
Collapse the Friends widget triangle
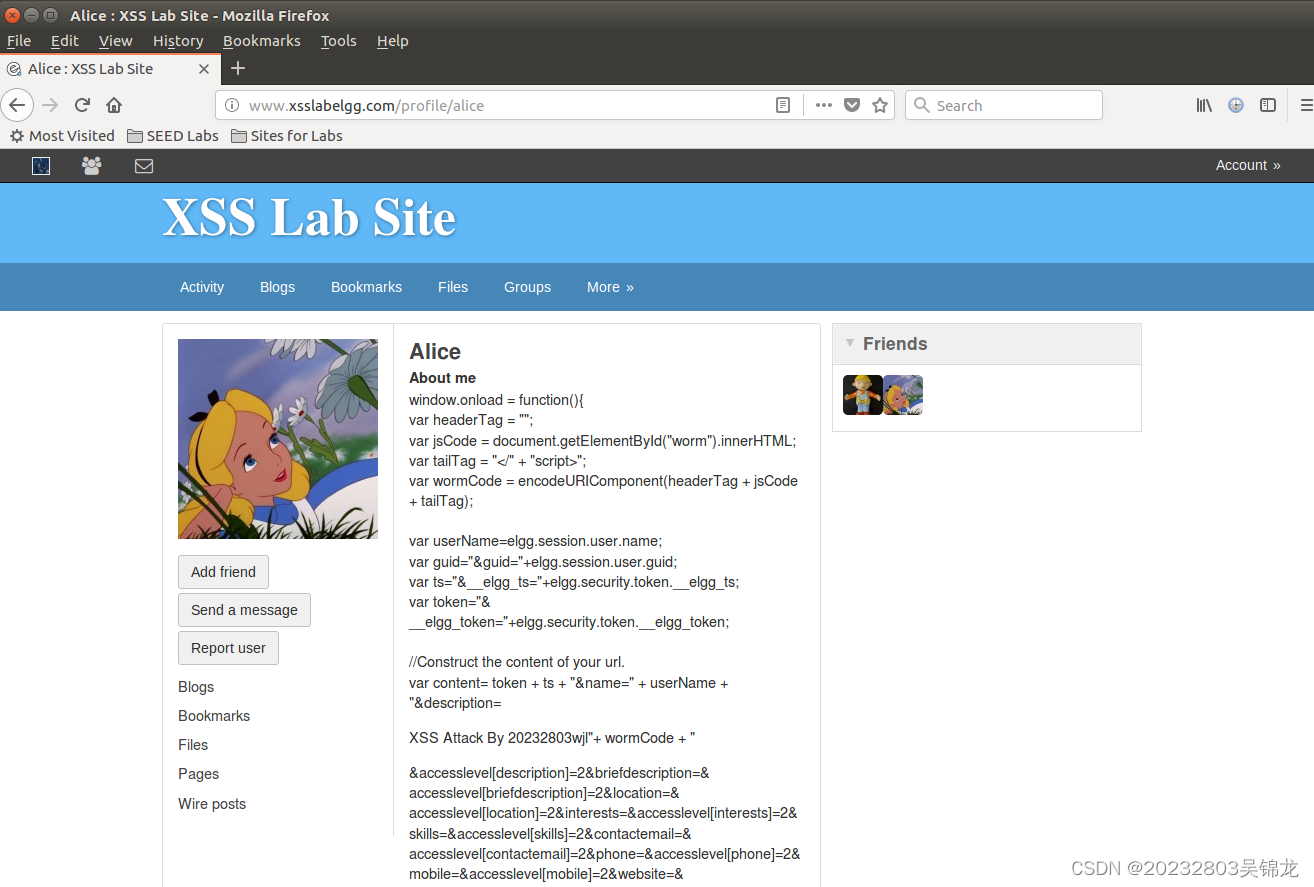(850, 343)
